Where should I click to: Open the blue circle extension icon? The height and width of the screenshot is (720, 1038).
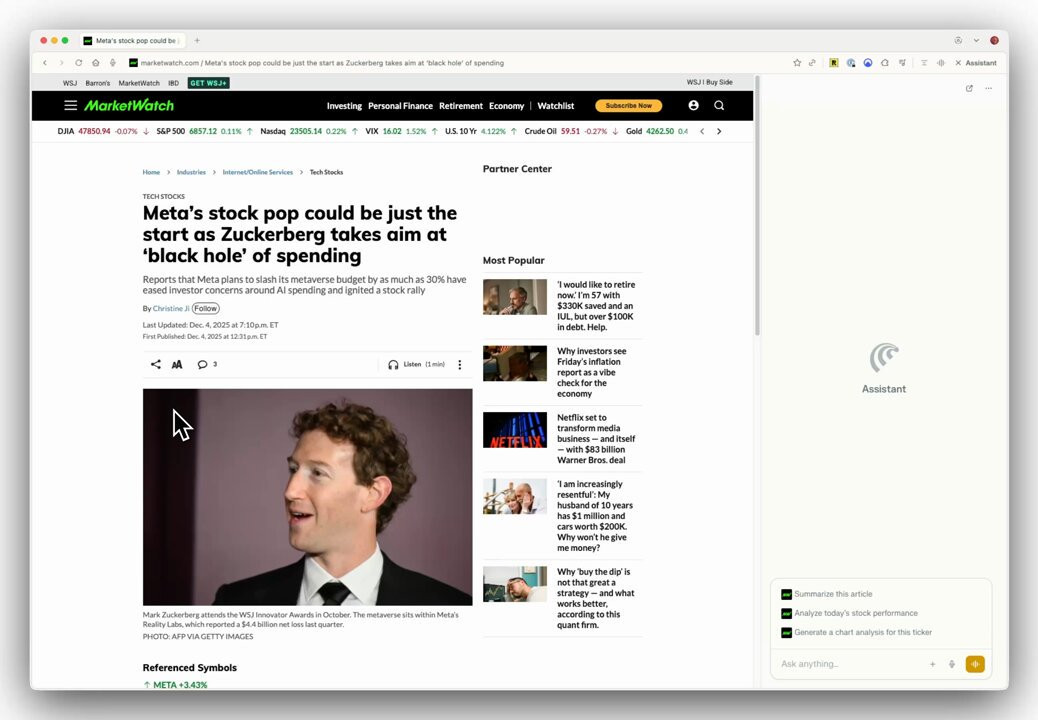tap(867, 63)
